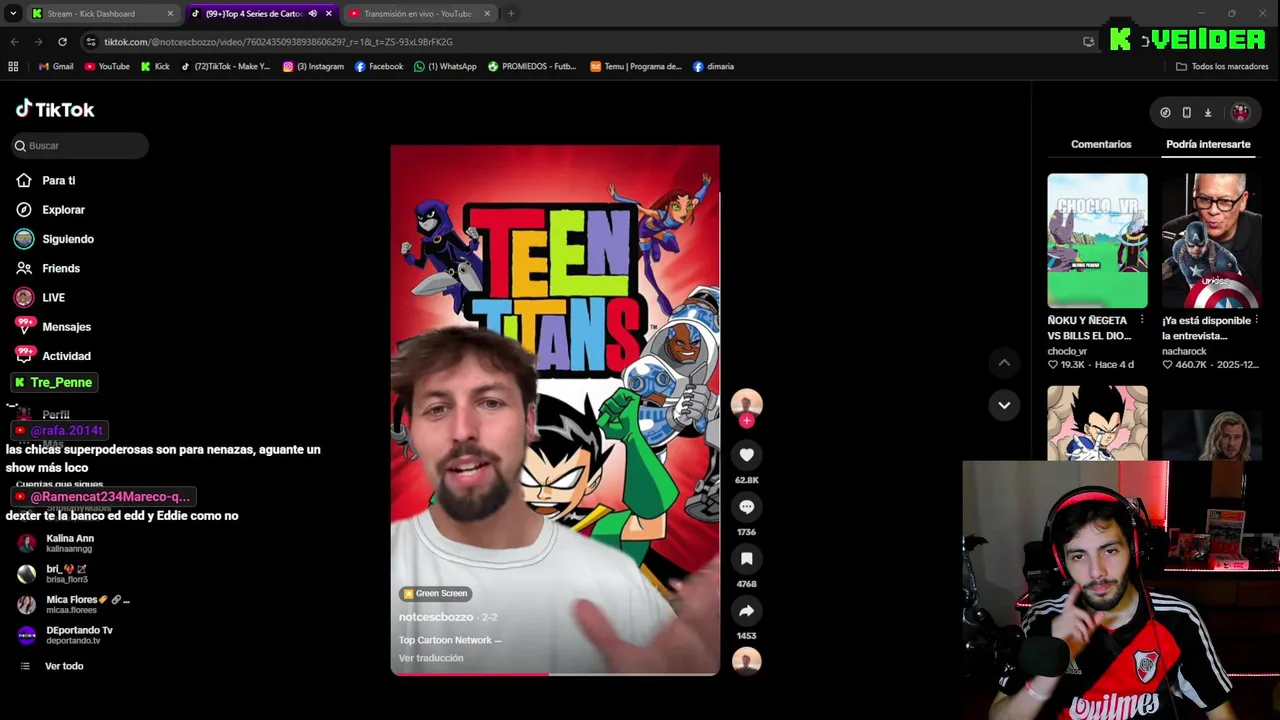The width and height of the screenshot is (1280, 720).
Task: Mute the TikTok tab audio icon
Action: tap(313, 14)
